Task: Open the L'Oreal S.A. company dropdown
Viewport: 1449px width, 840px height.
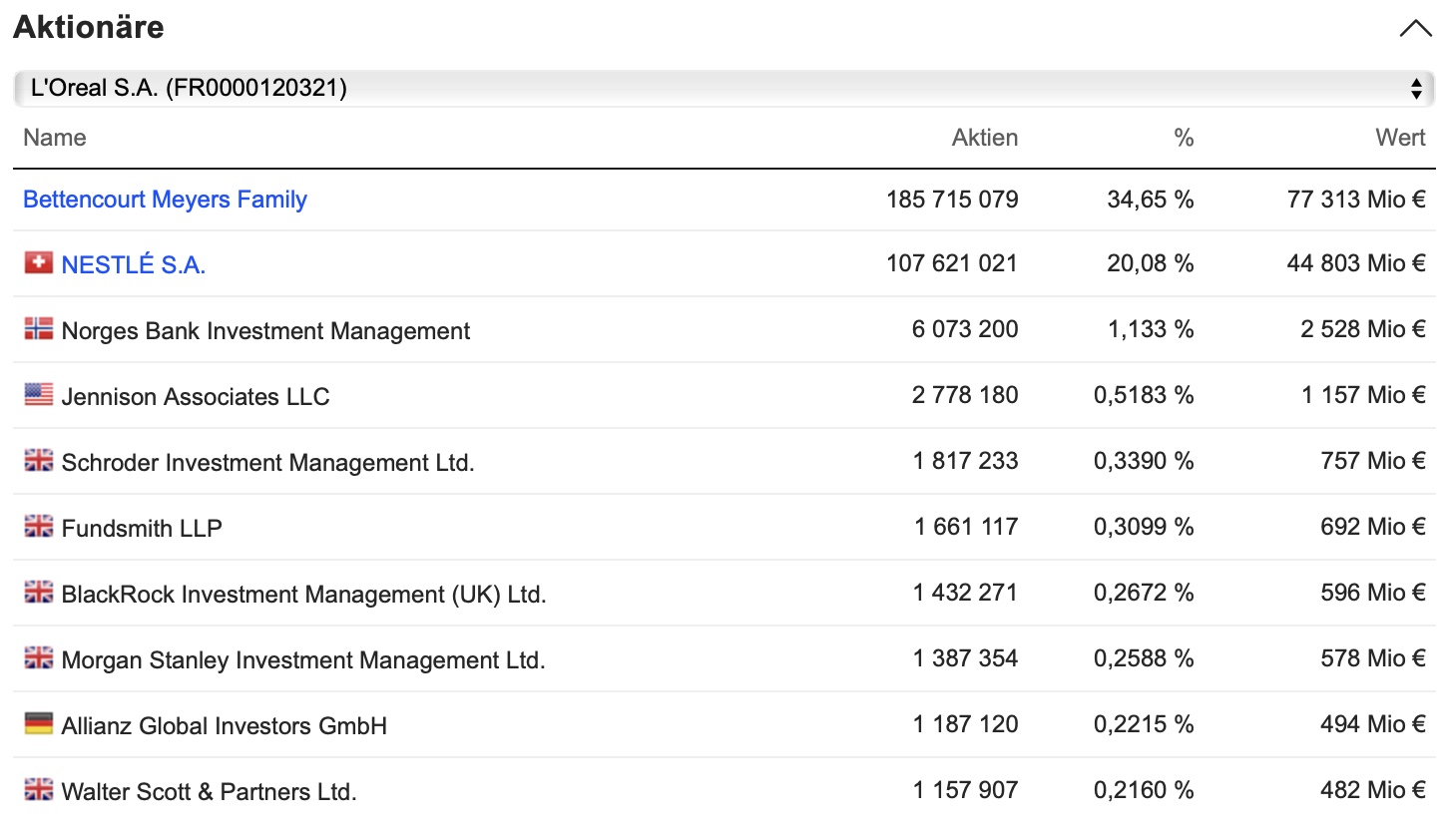Action: (x=699, y=88)
